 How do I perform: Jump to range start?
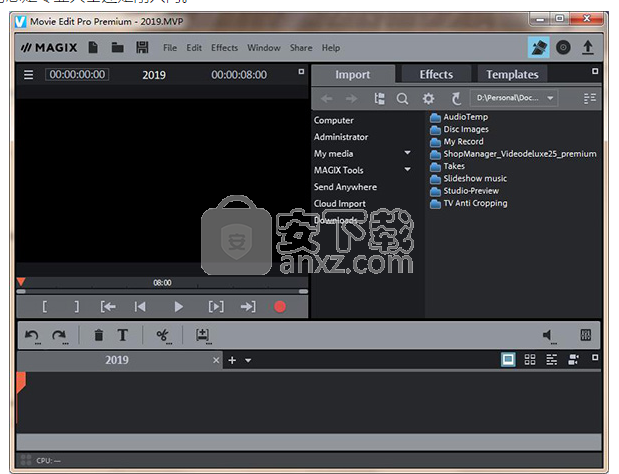[x=108, y=307]
